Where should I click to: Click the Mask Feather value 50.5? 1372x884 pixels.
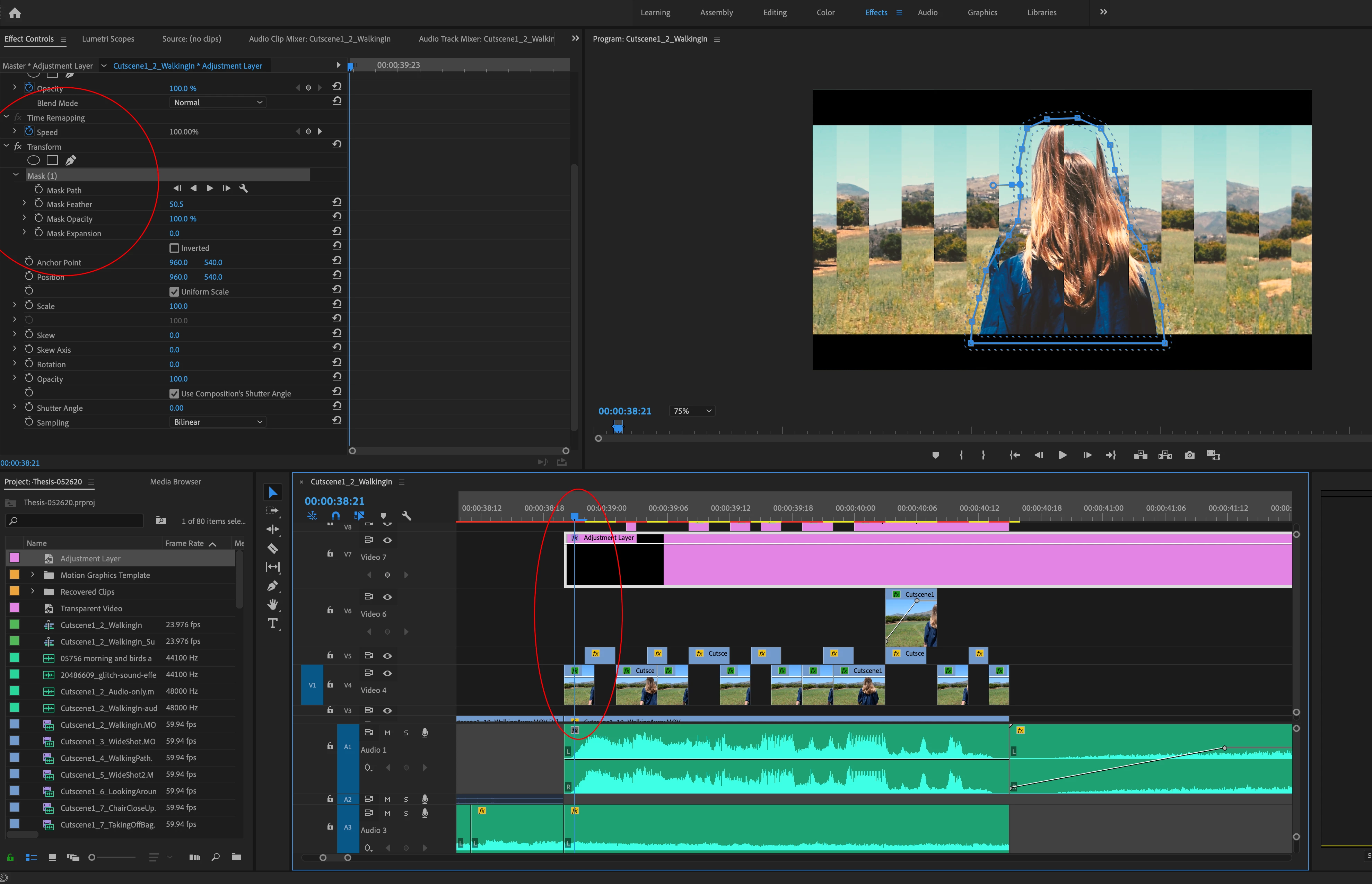[176, 204]
